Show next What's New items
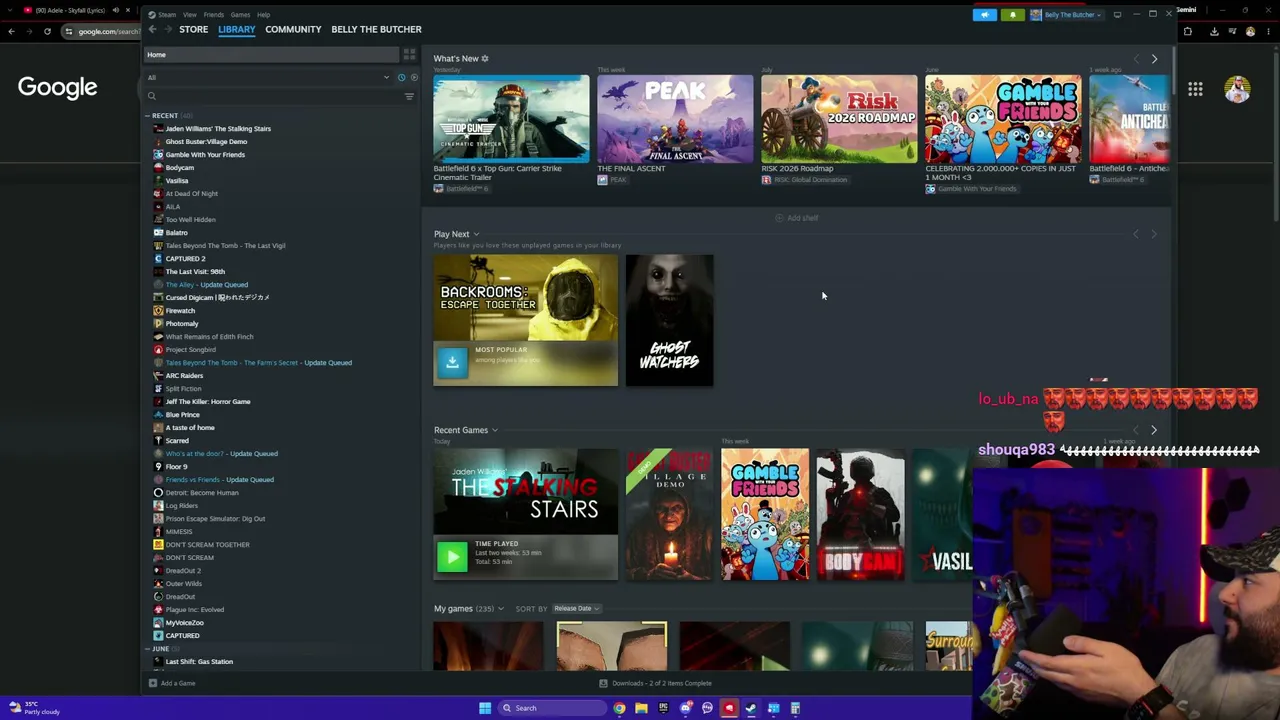The width and height of the screenshot is (1280, 720). (1154, 59)
